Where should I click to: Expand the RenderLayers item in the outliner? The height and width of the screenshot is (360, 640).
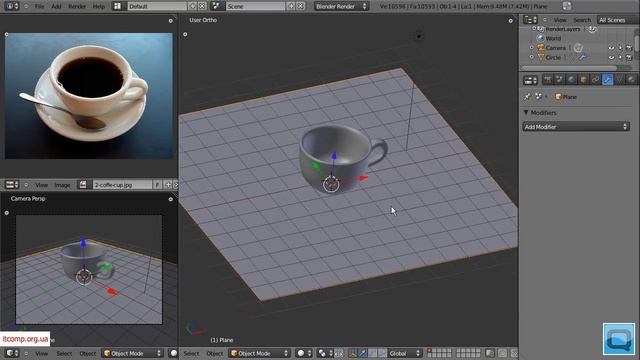tap(533, 29)
